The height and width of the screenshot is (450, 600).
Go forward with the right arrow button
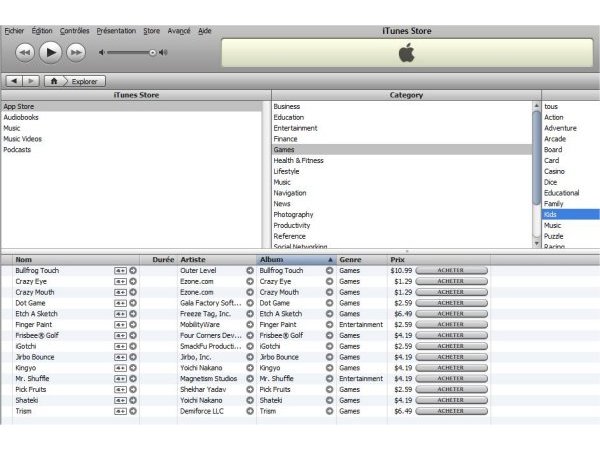coord(31,81)
